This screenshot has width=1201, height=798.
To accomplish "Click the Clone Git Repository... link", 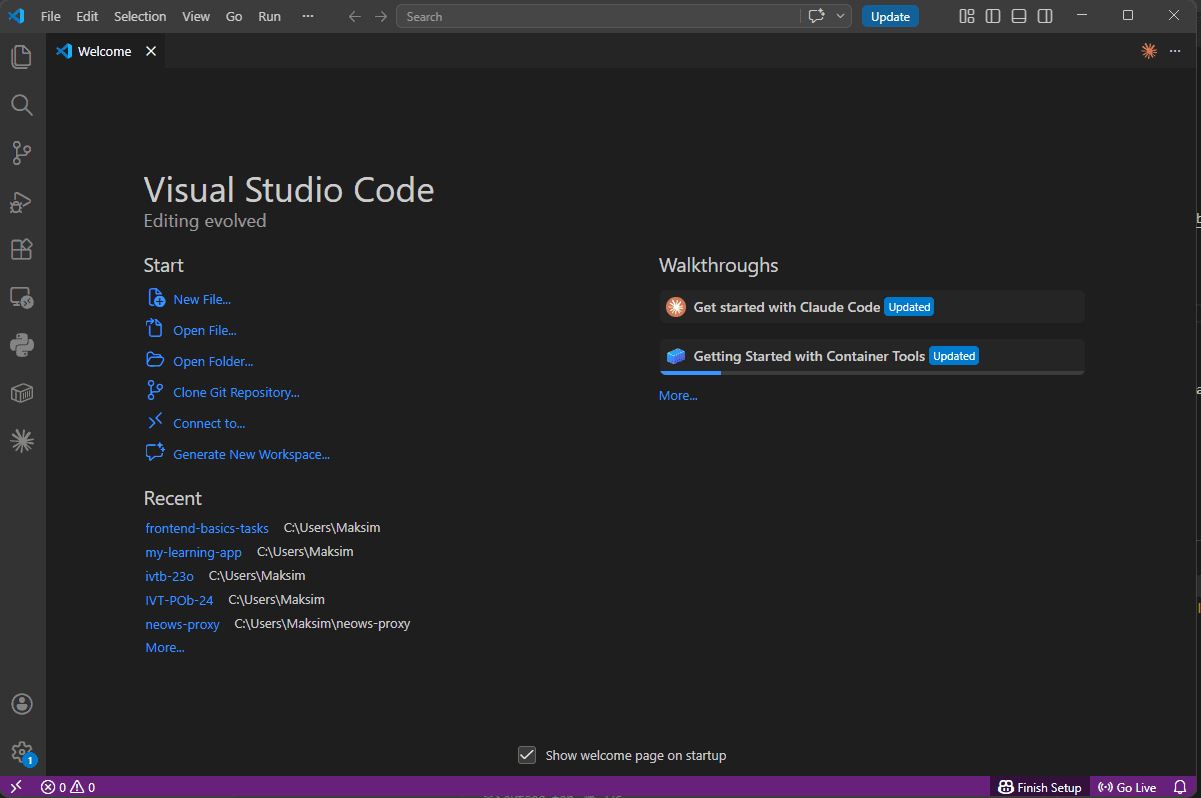I will point(236,392).
